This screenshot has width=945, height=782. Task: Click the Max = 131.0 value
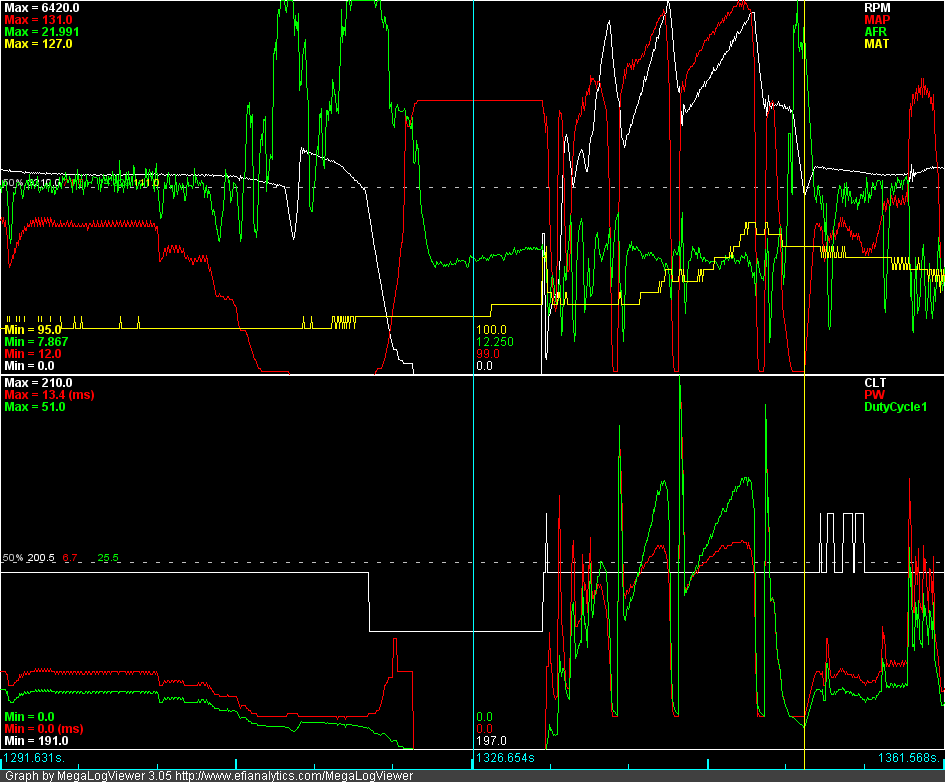point(38,20)
